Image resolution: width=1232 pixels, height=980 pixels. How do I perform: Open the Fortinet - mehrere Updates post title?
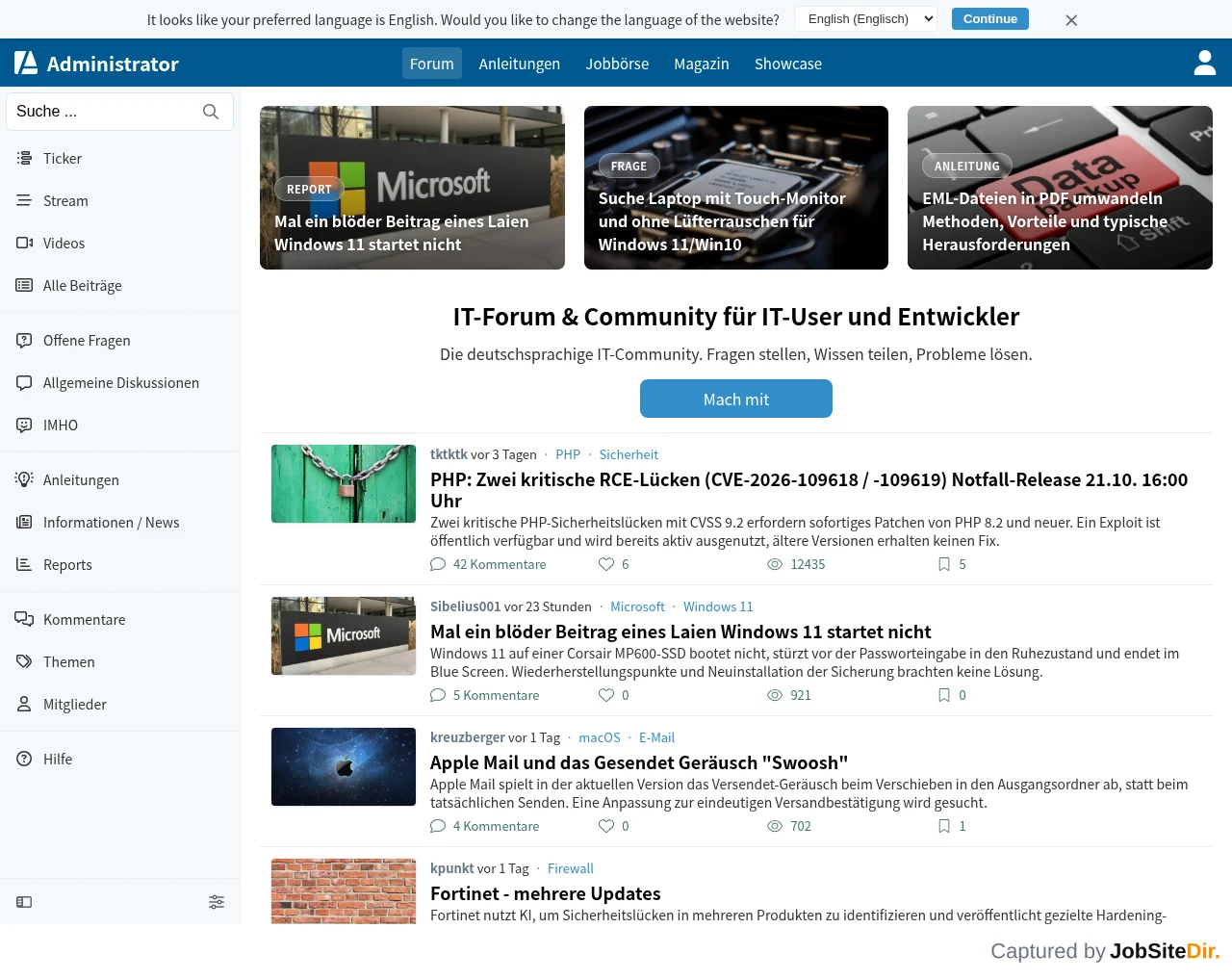546,893
